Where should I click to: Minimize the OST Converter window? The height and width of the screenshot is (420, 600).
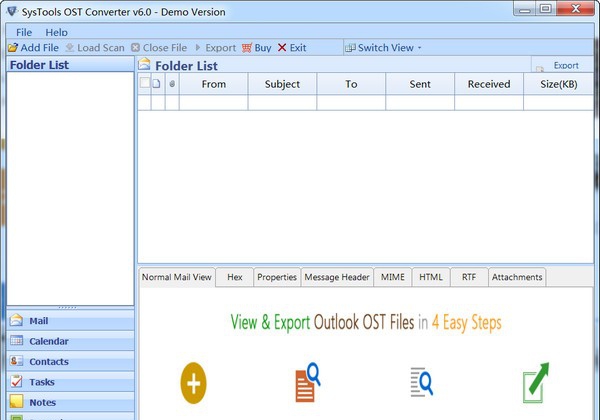tap(525, 9)
